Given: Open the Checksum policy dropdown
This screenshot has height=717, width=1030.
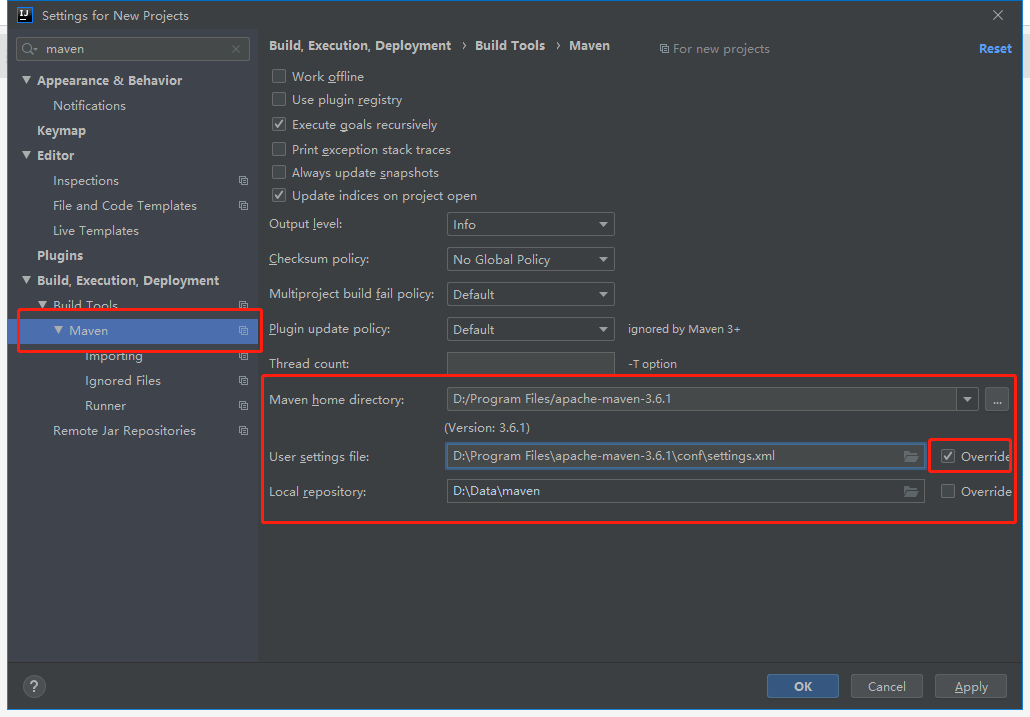Looking at the screenshot, I should click(x=531, y=259).
